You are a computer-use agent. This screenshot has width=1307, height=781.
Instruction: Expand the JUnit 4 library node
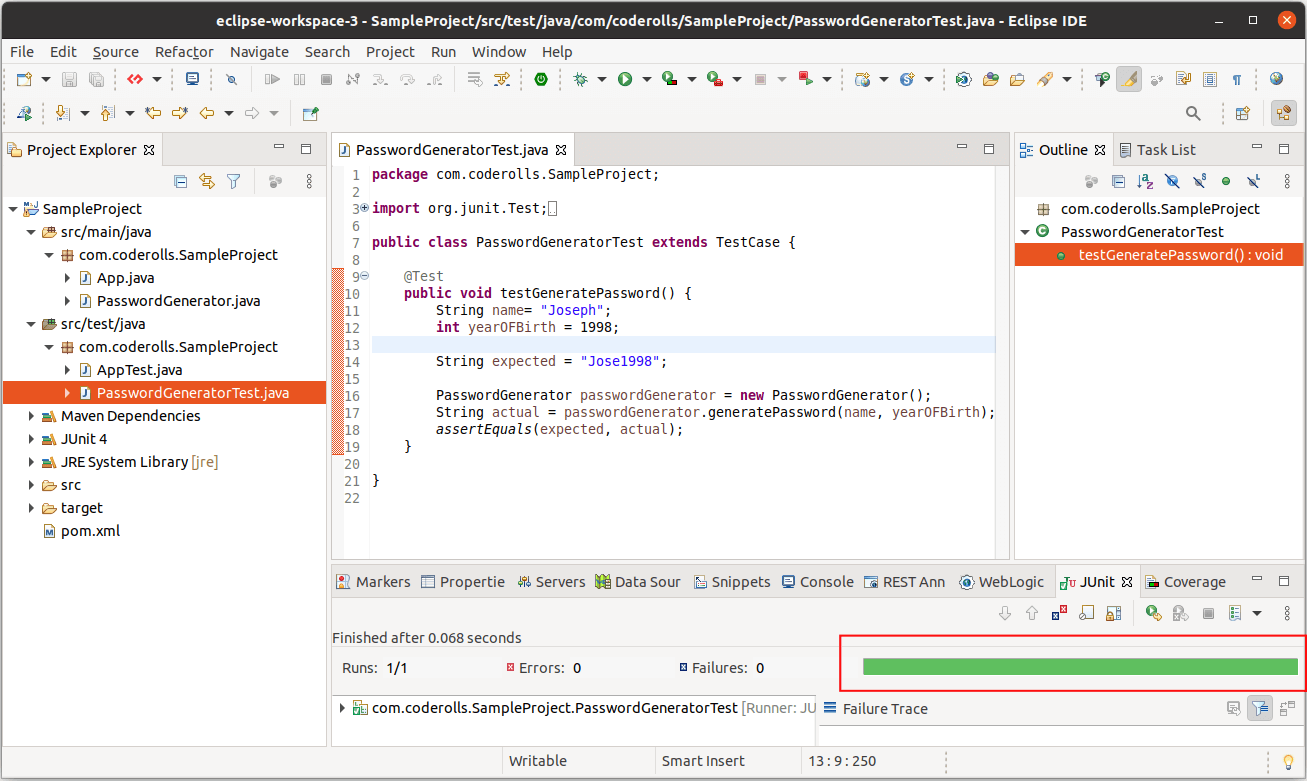pyautogui.click(x=30, y=438)
